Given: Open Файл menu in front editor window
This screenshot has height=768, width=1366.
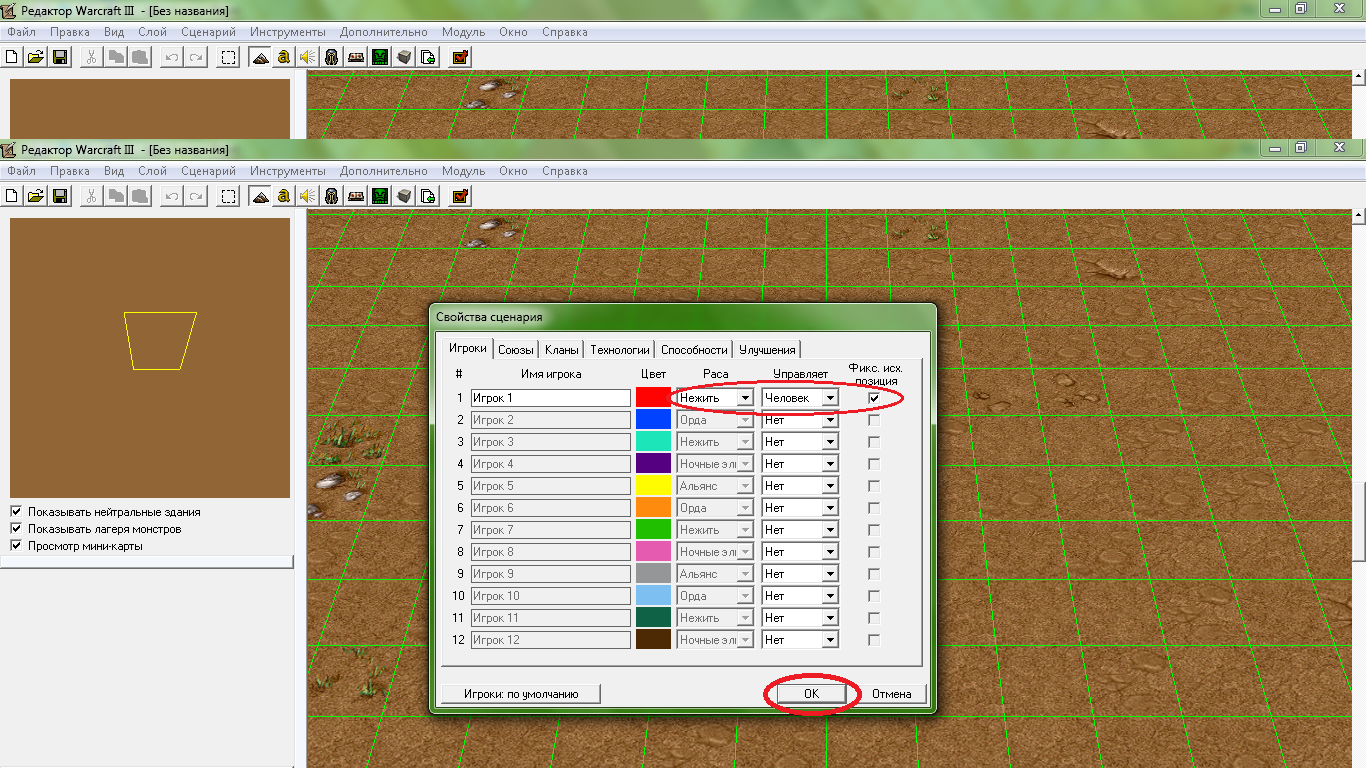Looking at the screenshot, I should point(21,171).
